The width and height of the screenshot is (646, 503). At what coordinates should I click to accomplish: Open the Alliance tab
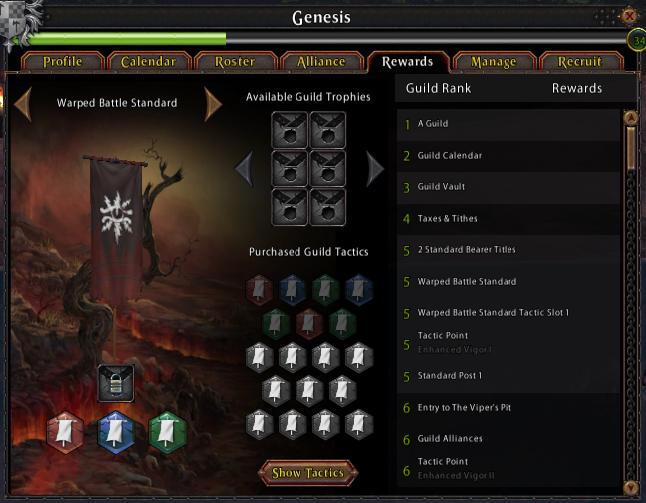point(321,62)
